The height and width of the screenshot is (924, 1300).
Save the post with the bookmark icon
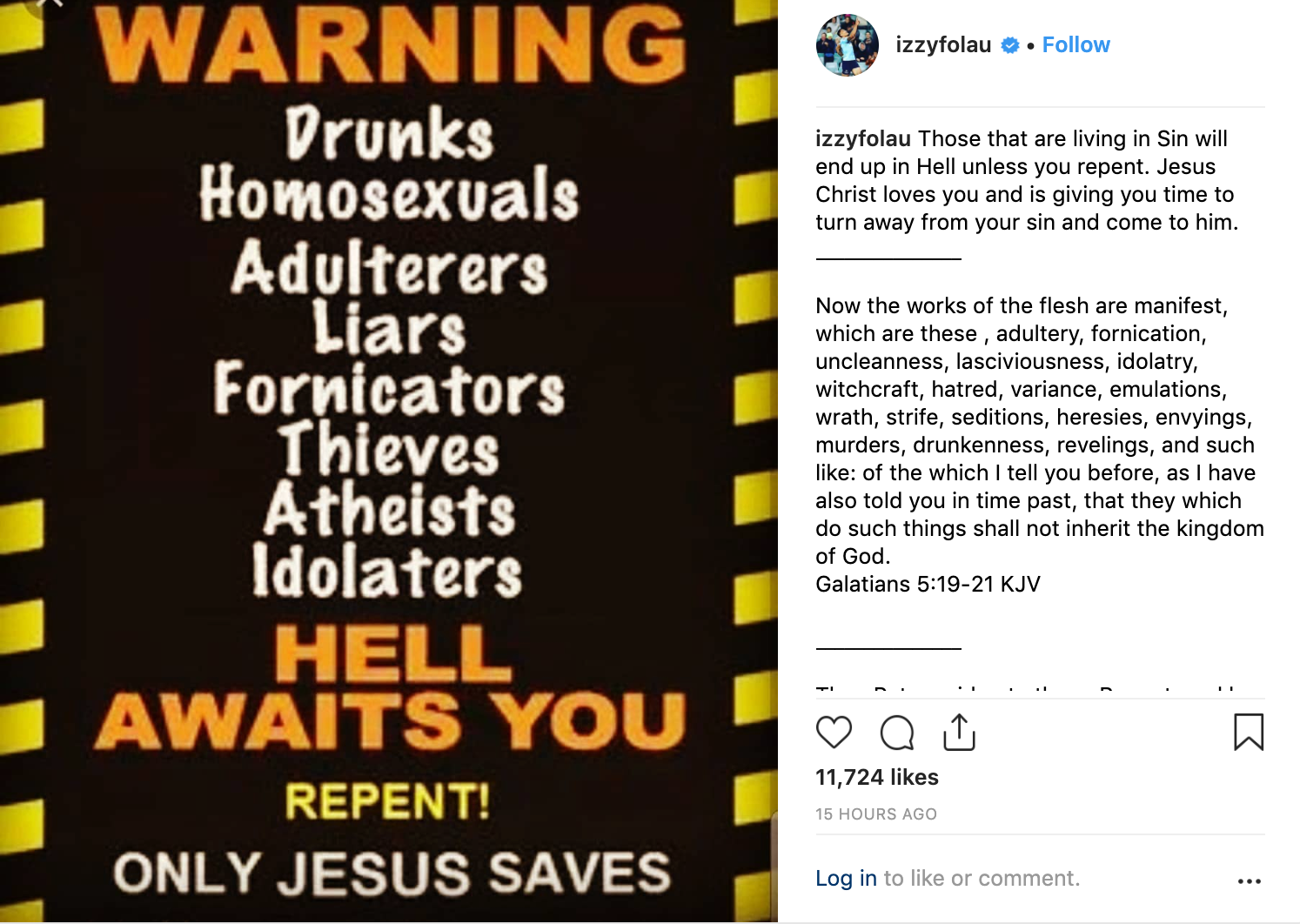click(1249, 732)
